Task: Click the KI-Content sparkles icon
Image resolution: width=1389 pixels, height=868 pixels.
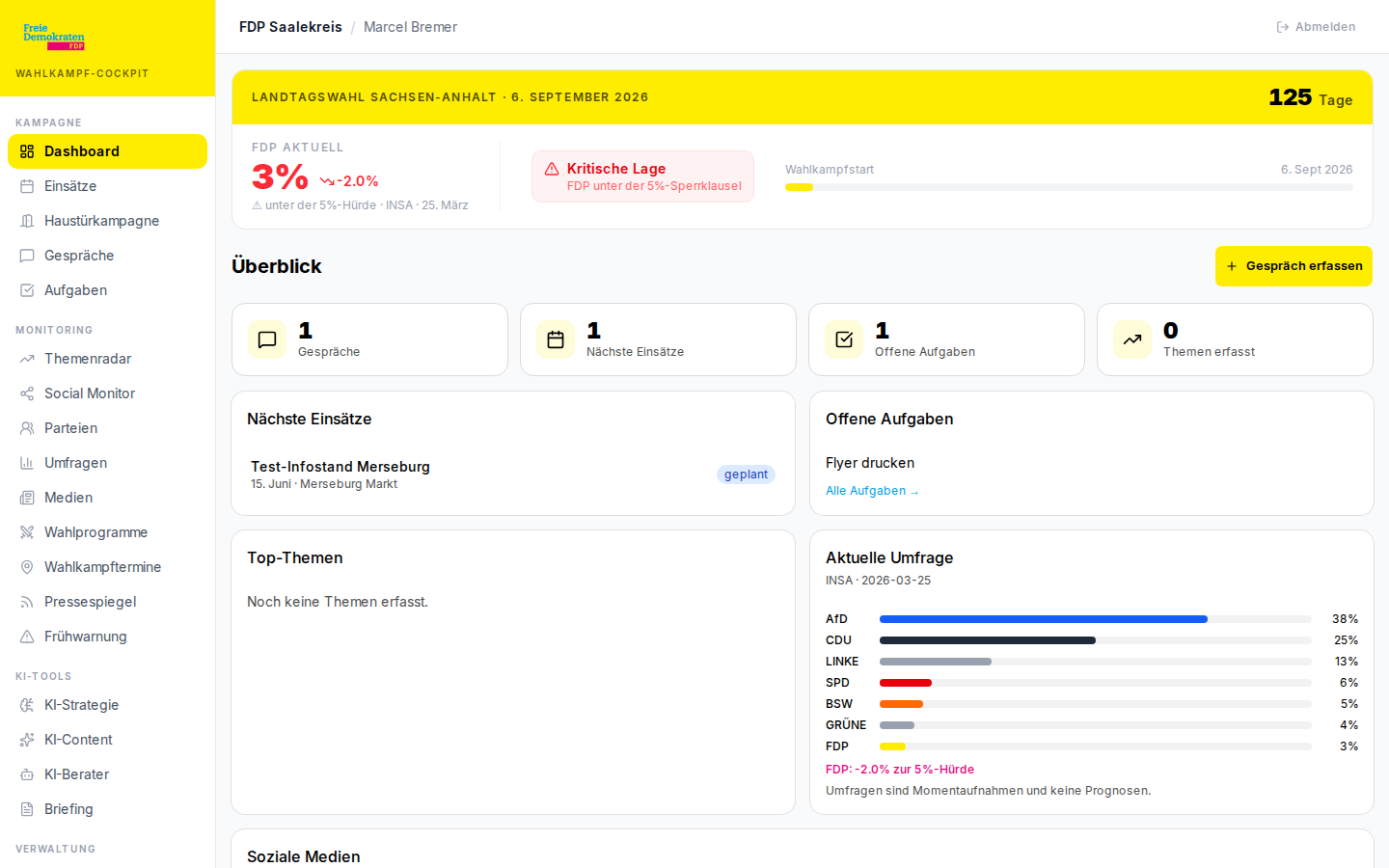Action: [27, 740]
